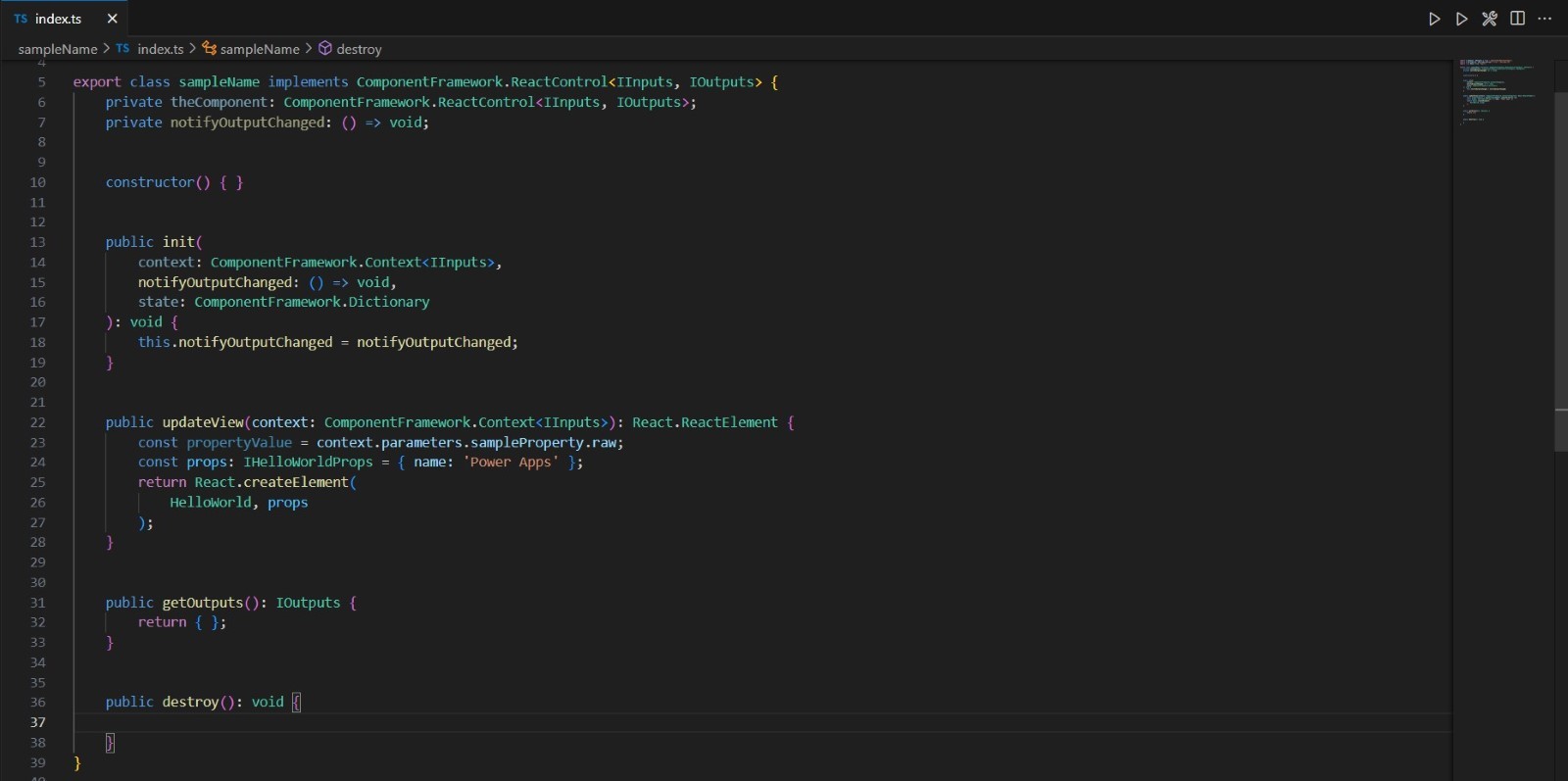Click the 'export' keyword on line 5

click(x=97, y=82)
